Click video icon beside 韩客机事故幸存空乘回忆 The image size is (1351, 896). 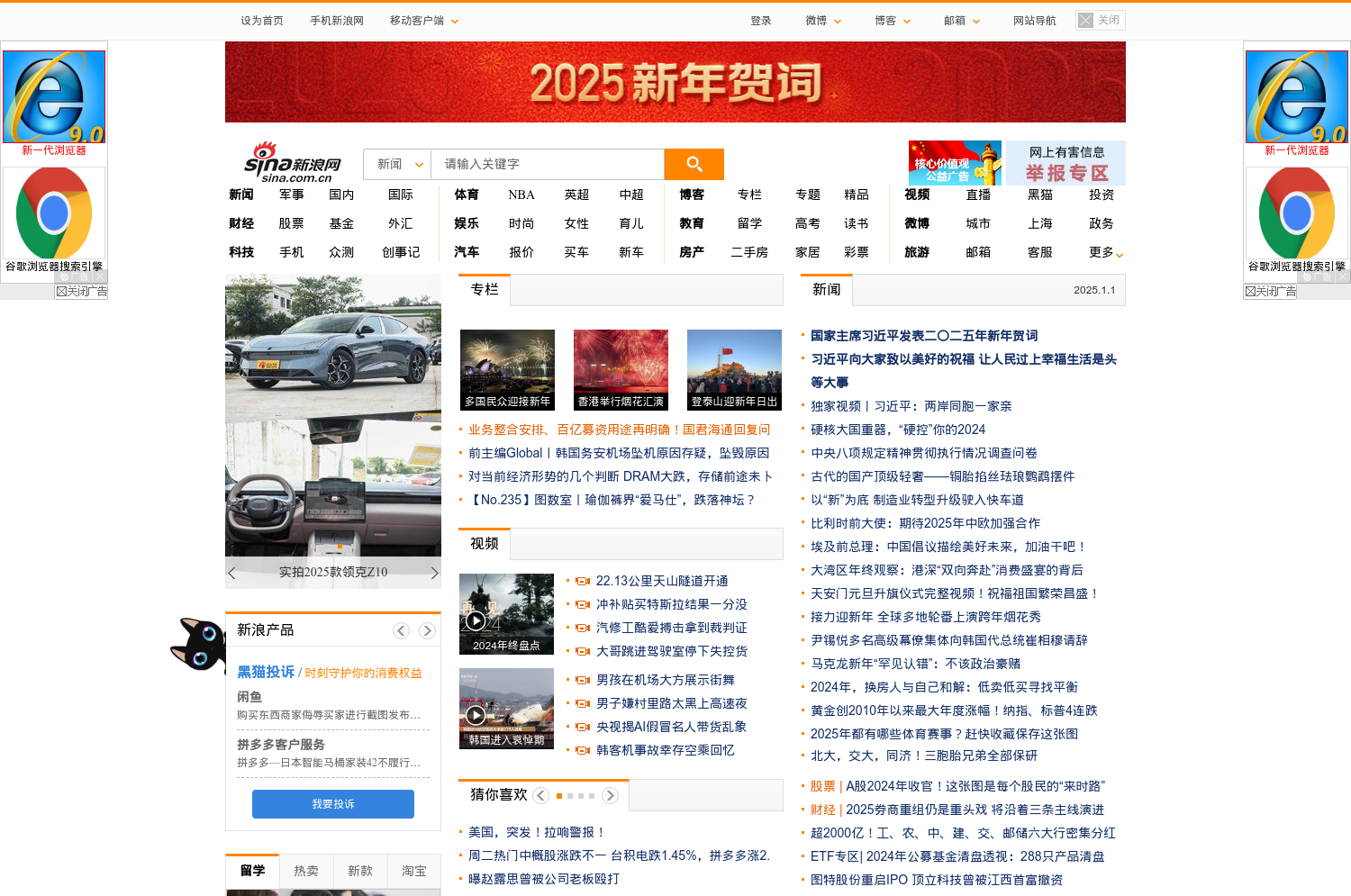(583, 750)
